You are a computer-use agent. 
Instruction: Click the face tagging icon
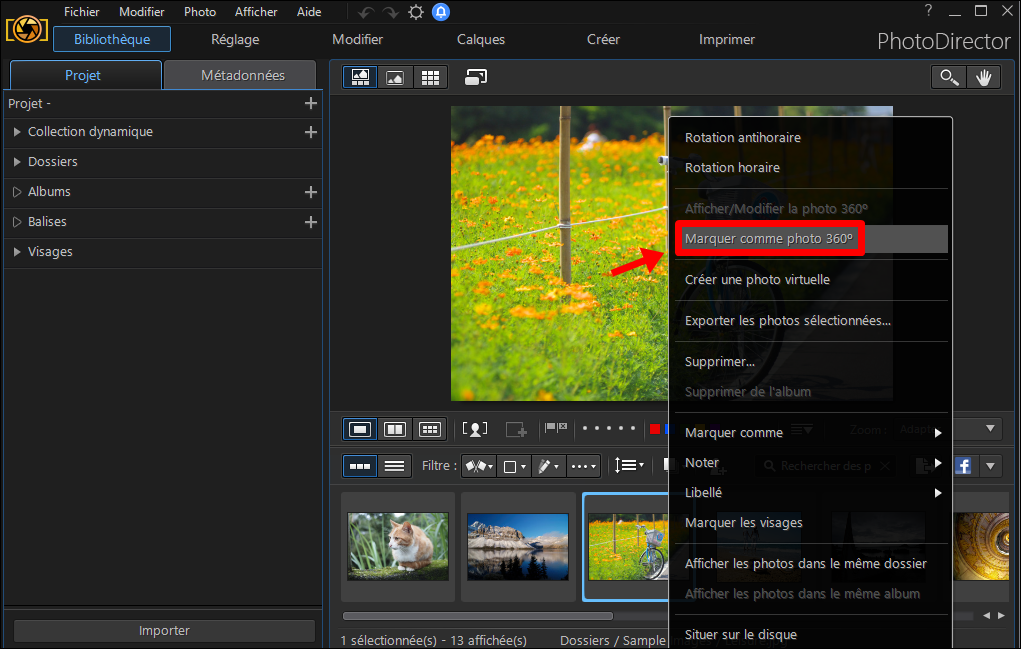point(475,429)
